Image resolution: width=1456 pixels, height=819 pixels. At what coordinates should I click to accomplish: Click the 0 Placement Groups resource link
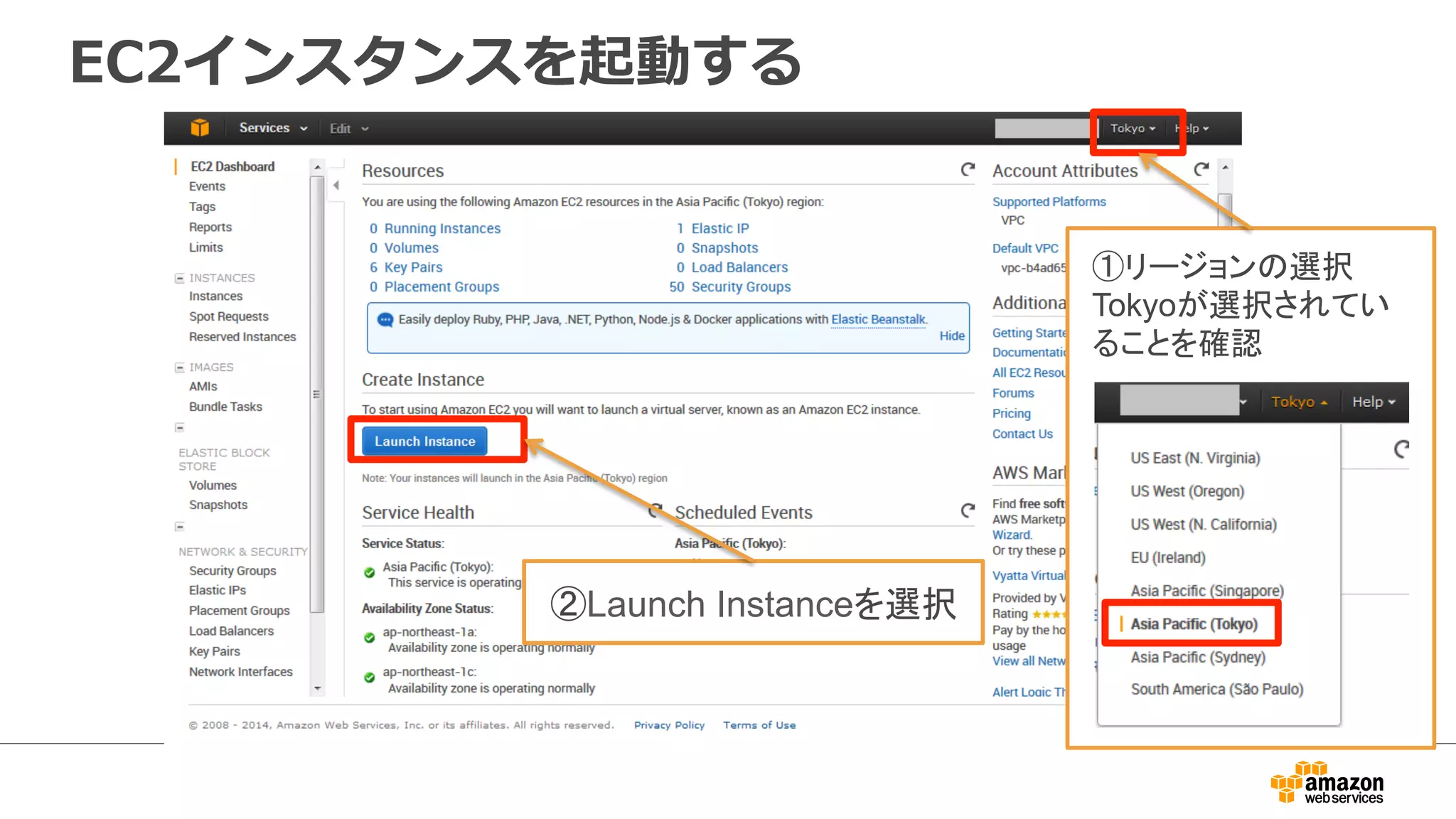[434, 287]
